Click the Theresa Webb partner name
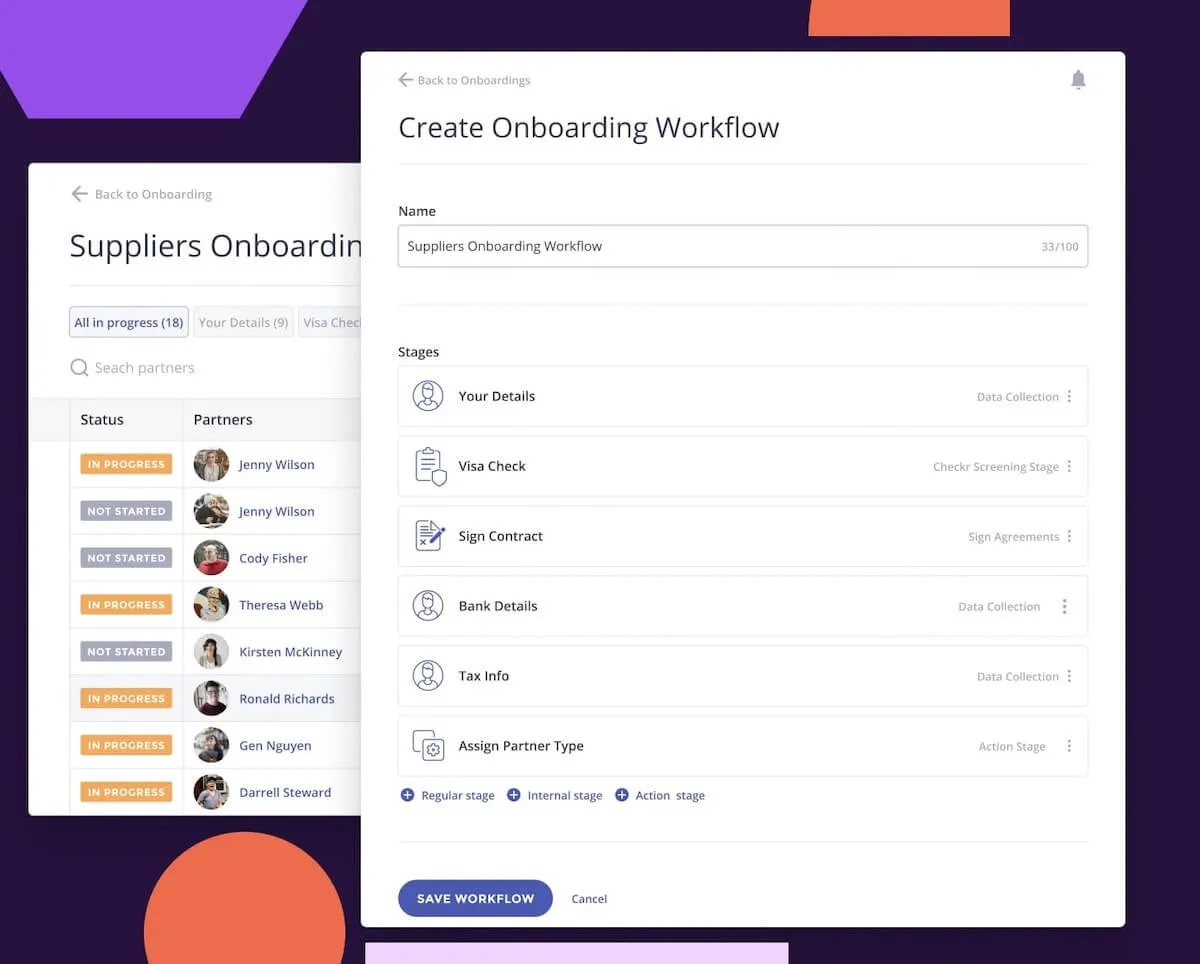Image resolution: width=1200 pixels, height=964 pixels. 281,605
